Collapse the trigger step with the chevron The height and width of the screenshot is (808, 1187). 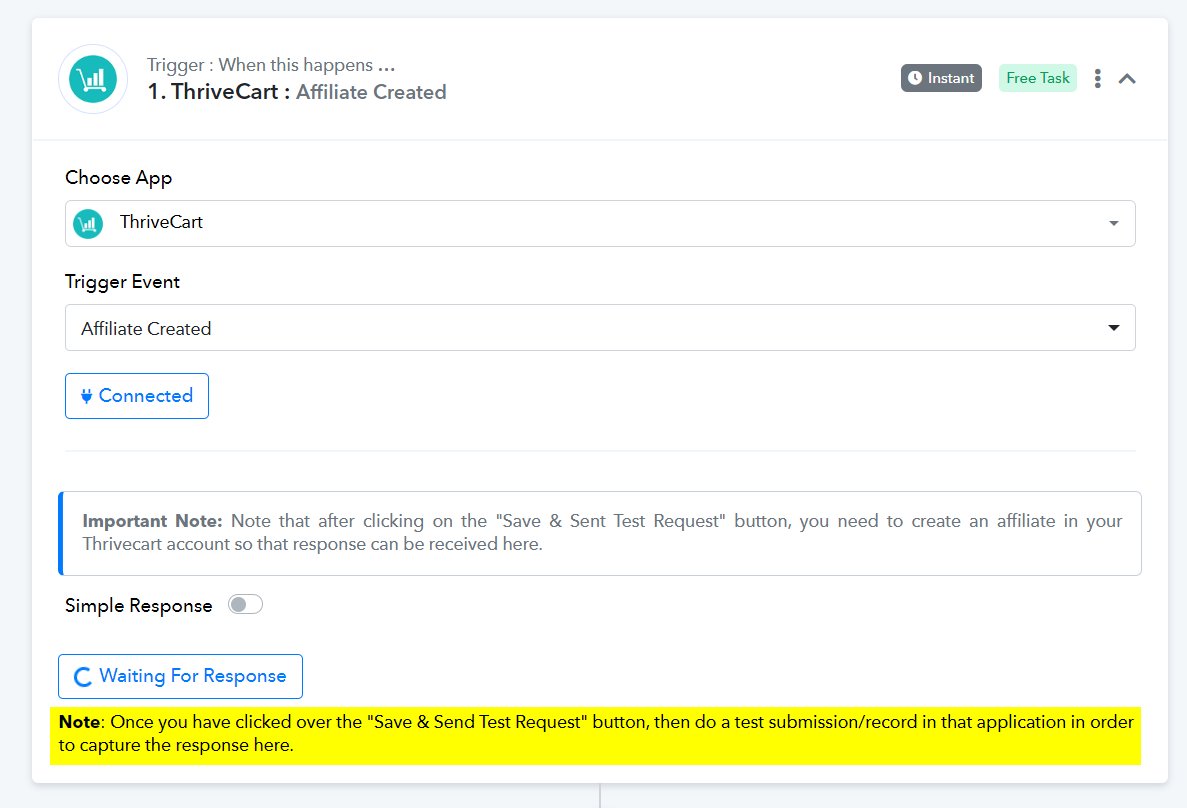tap(1127, 79)
